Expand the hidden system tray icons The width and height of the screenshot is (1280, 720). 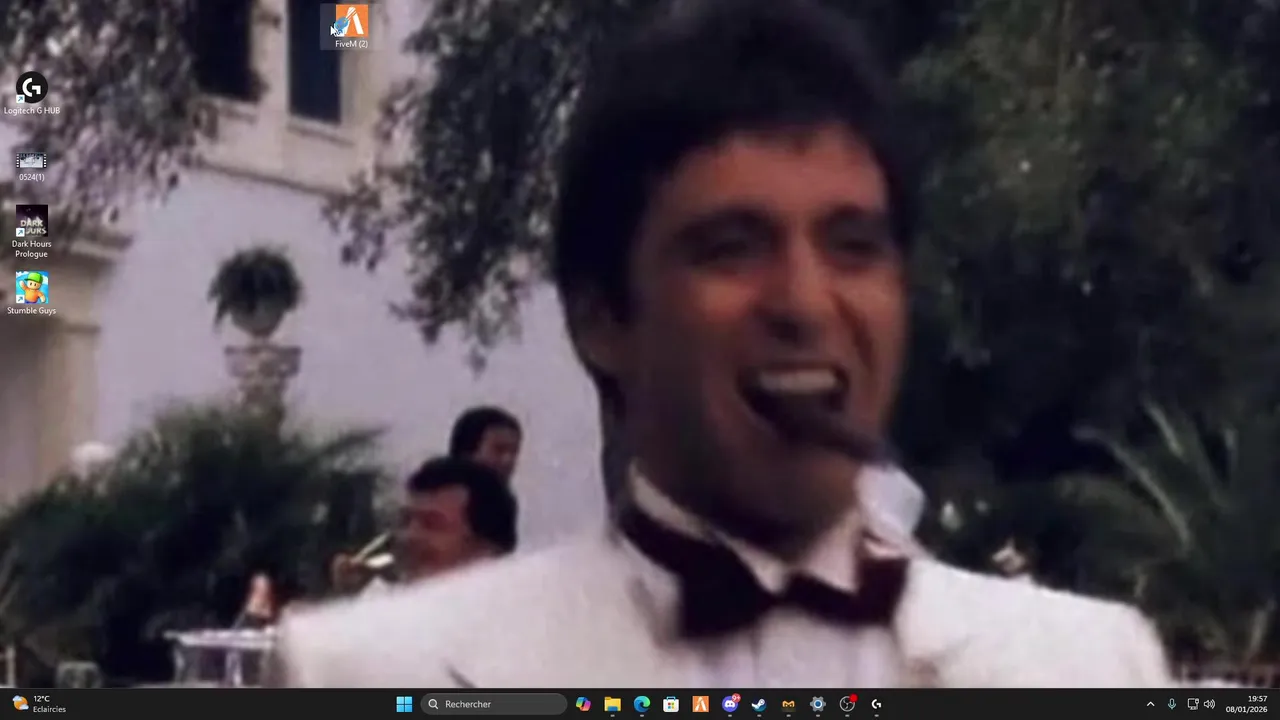[x=1150, y=704]
